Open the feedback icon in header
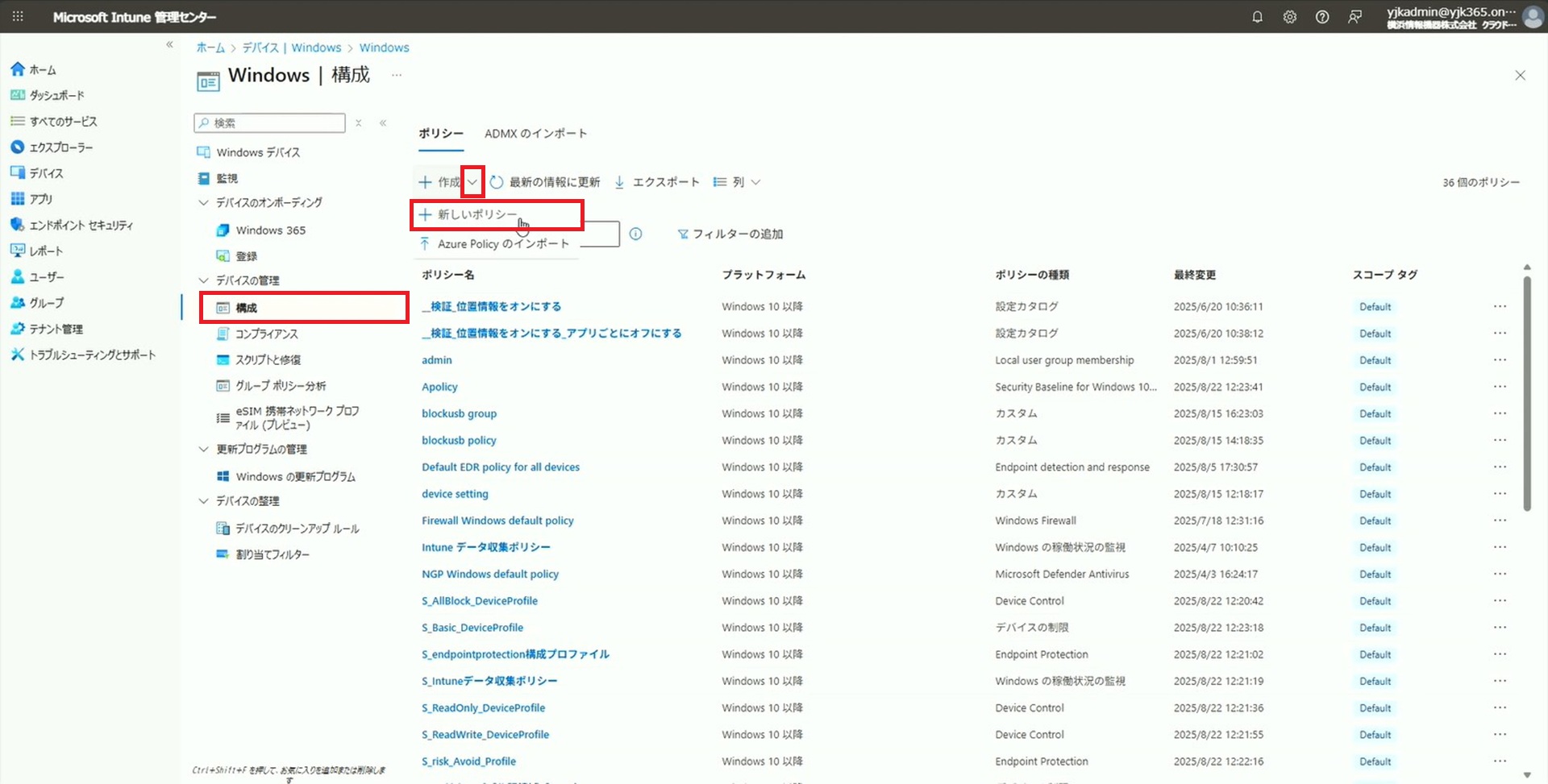1548x784 pixels. point(1355,17)
